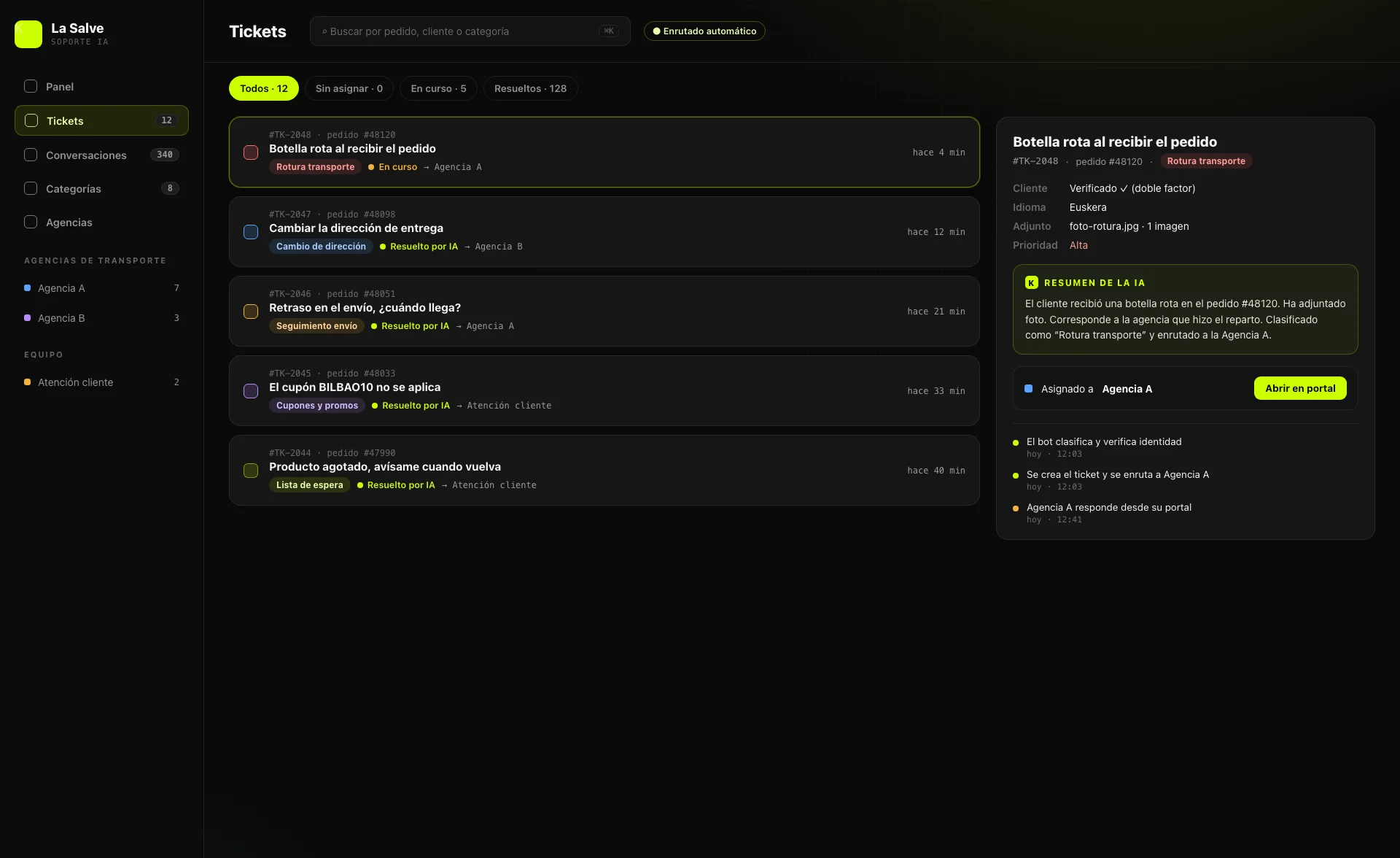
Task: Select Atención cliente team
Action: [101, 382]
